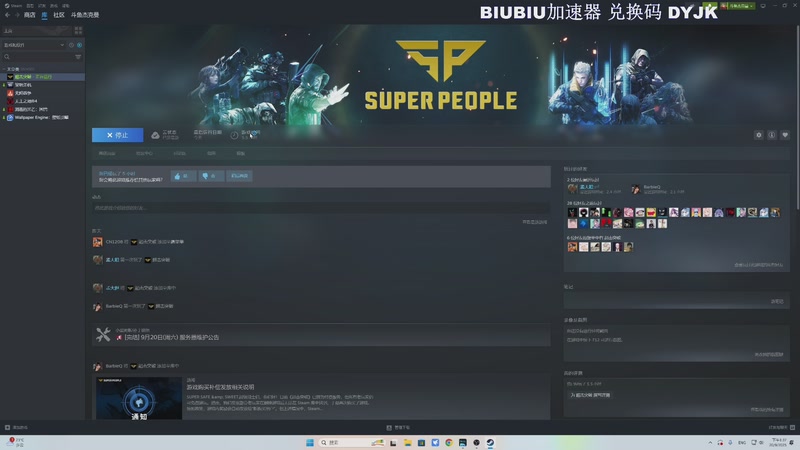Click the activity post input field
800x450 pixels.
click(x=320, y=208)
